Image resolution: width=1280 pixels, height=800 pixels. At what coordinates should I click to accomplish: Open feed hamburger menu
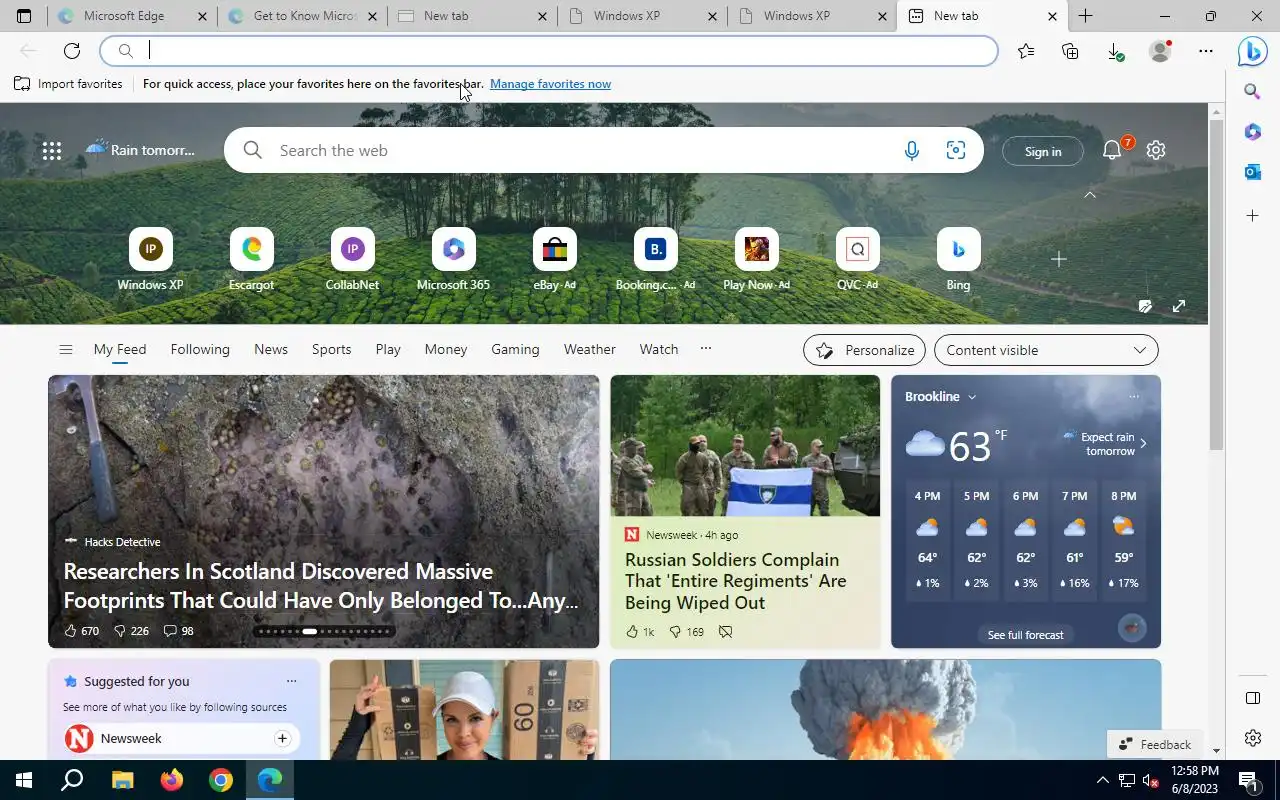[66, 349]
